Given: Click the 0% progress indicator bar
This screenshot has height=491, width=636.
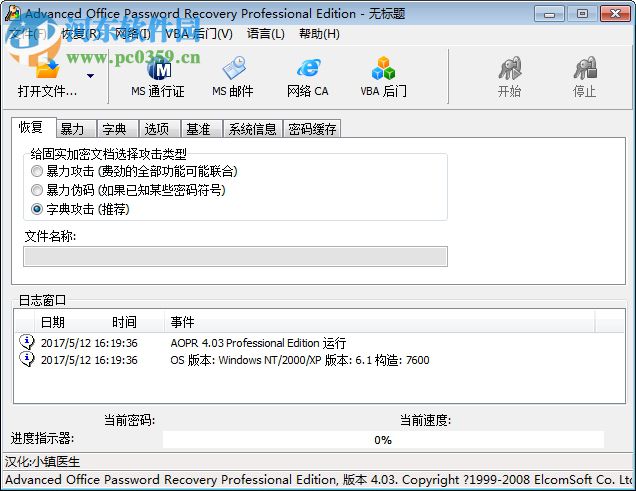Looking at the screenshot, I should click(383, 440).
